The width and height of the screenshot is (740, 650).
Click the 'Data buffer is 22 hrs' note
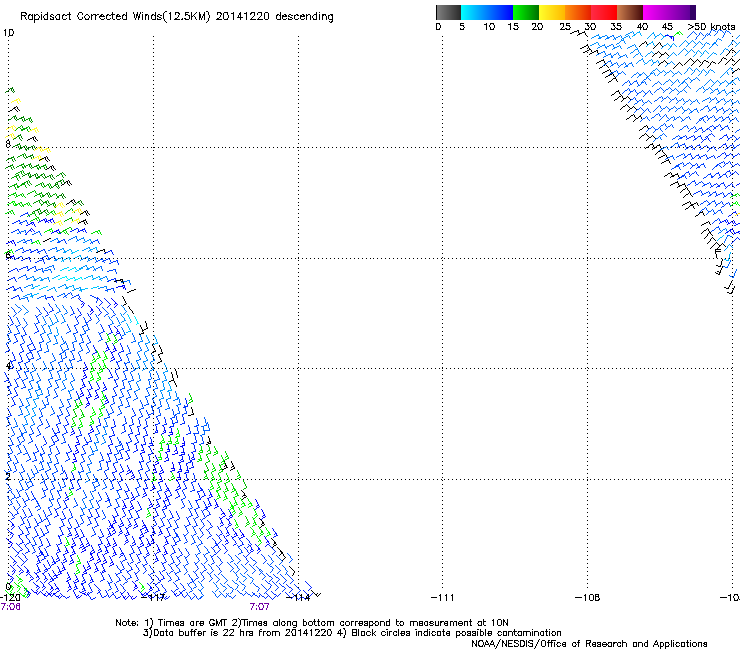(352, 633)
